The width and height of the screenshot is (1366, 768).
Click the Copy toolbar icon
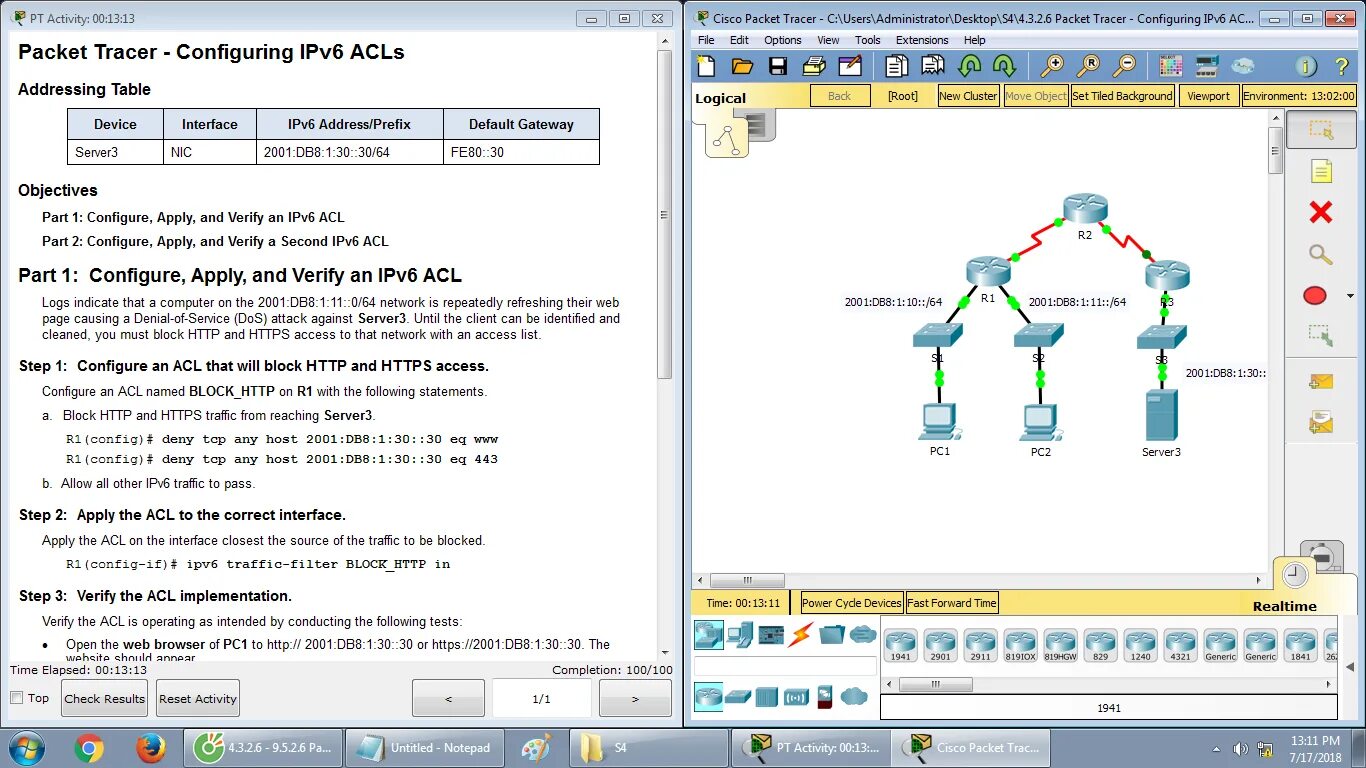896,67
